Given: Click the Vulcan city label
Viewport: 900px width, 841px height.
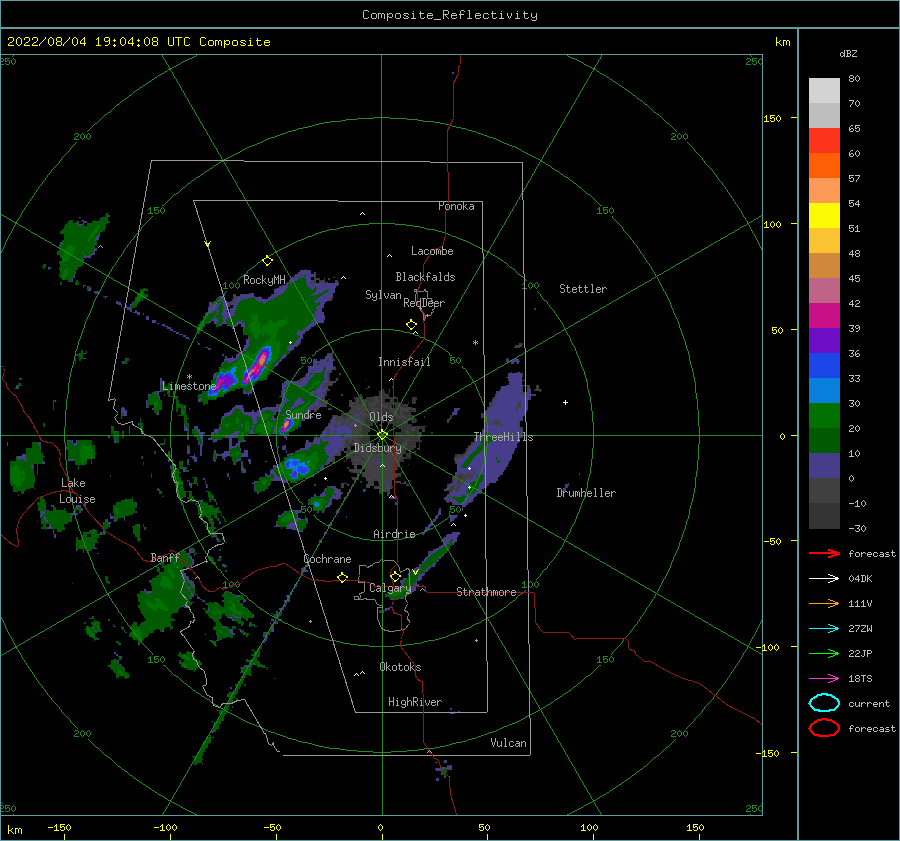Looking at the screenshot, I should [x=508, y=743].
